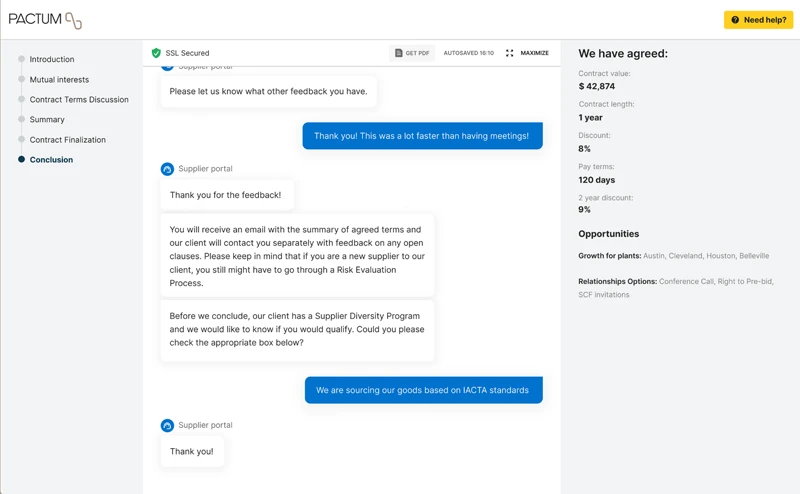Jump to the Summary step
Screen dimensions: 800x494
click(47, 120)
